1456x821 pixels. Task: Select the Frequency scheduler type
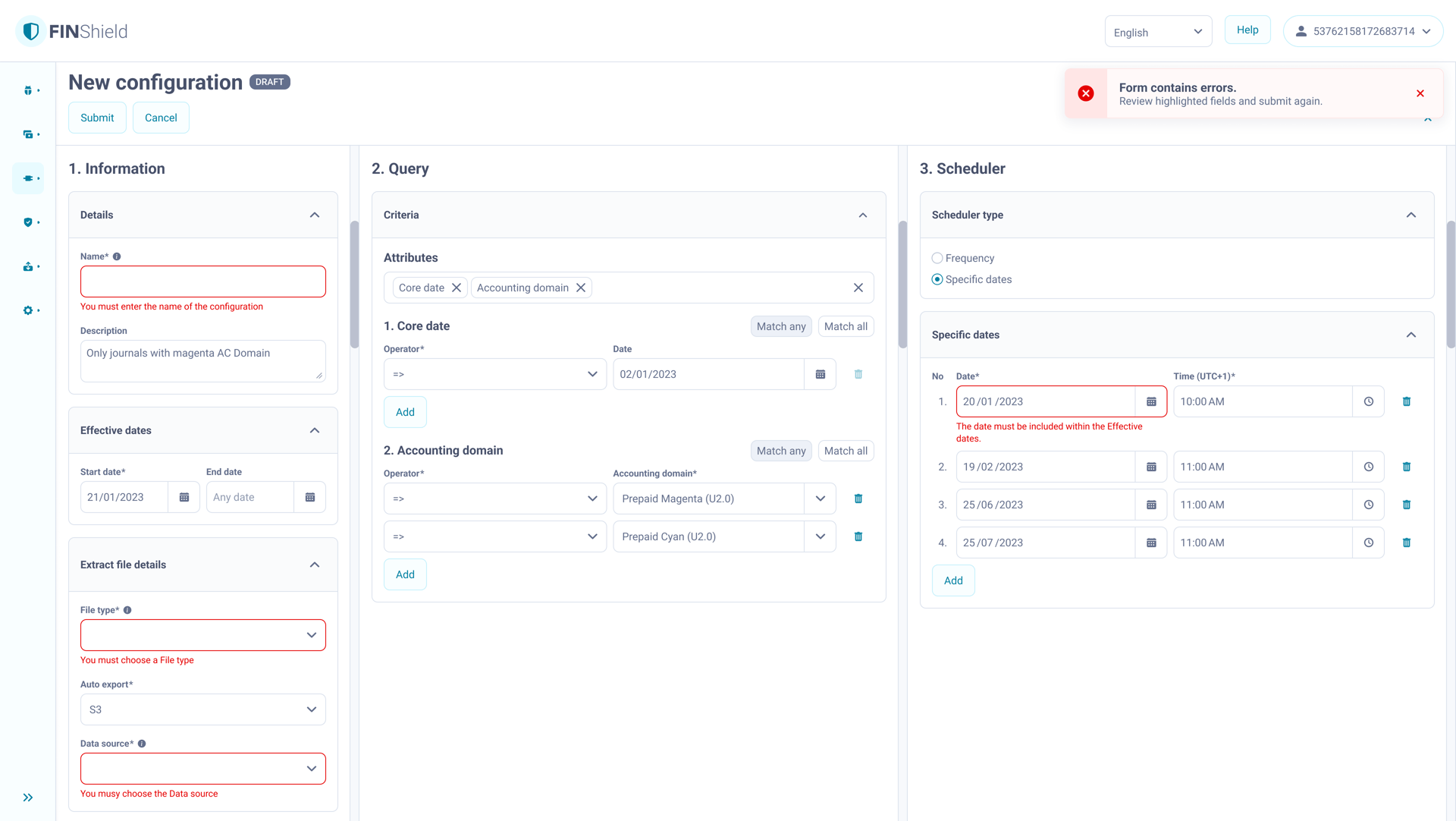[x=937, y=258]
